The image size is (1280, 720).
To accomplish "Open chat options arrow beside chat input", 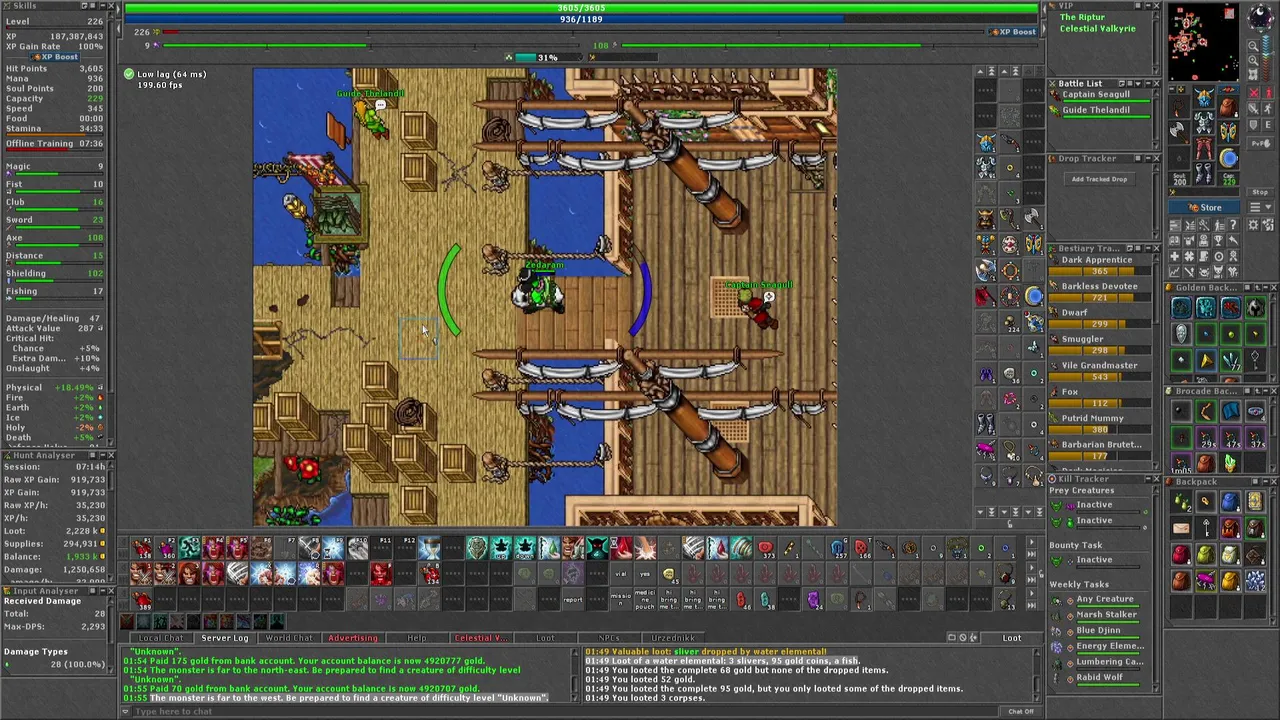I will pyautogui.click(x=125, y=711).
